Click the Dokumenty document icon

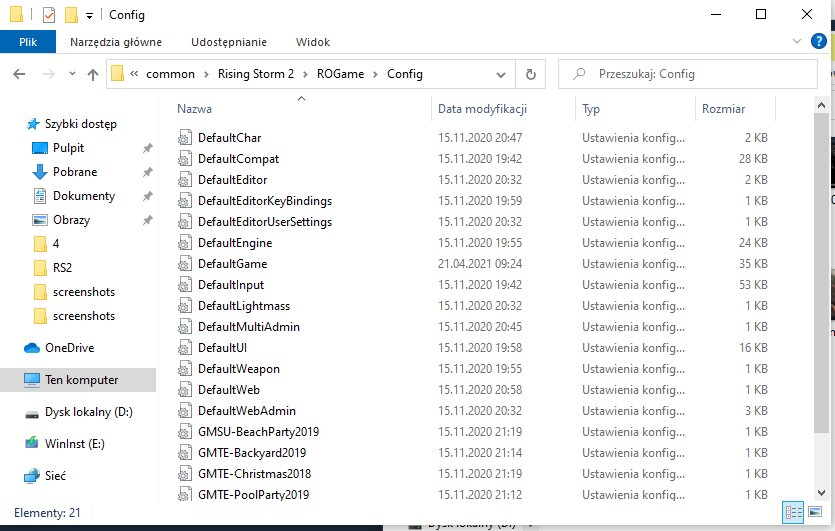pyautogui.click(x=40, y=196)
